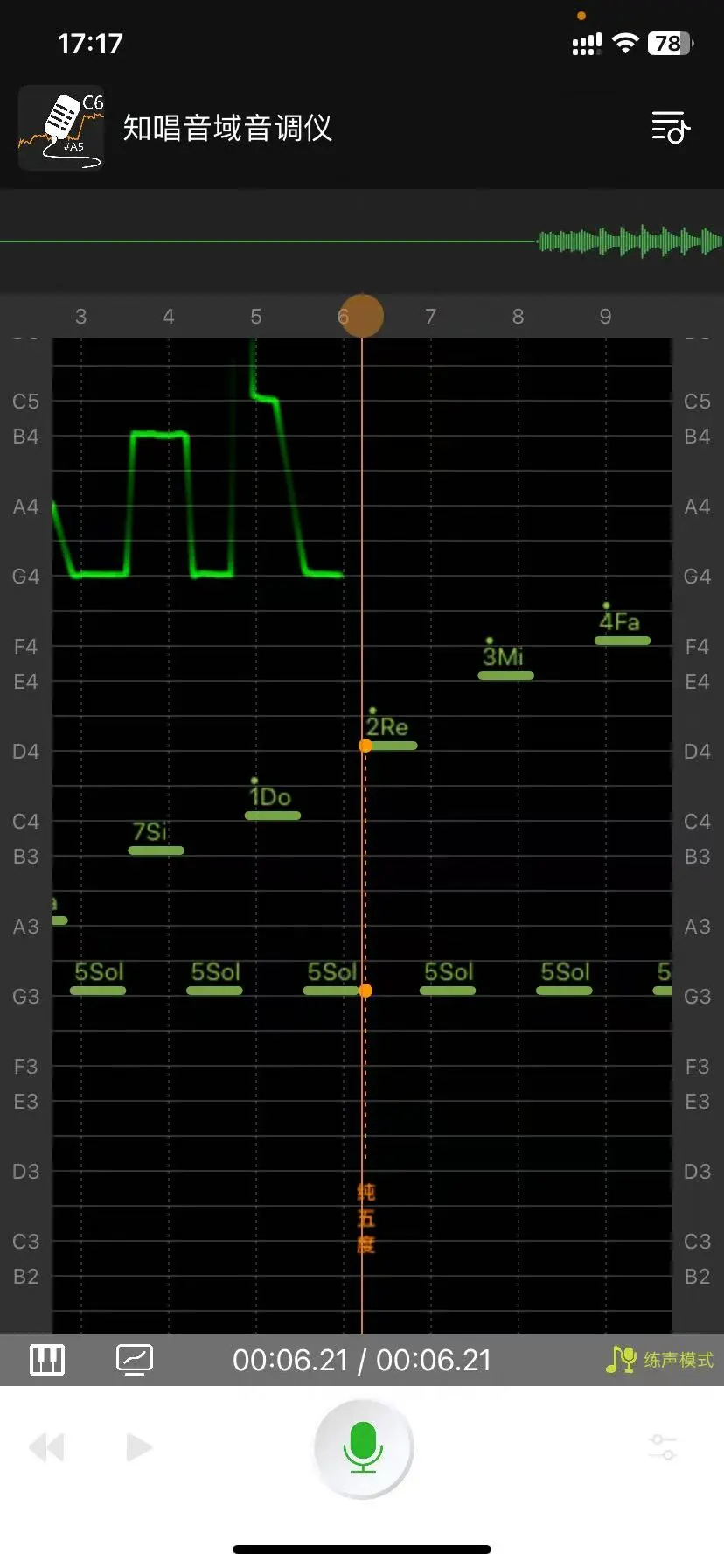Tap the play button
Image resolution: width=724 pixels, height=1568 pixels.
coord(138,1447)
